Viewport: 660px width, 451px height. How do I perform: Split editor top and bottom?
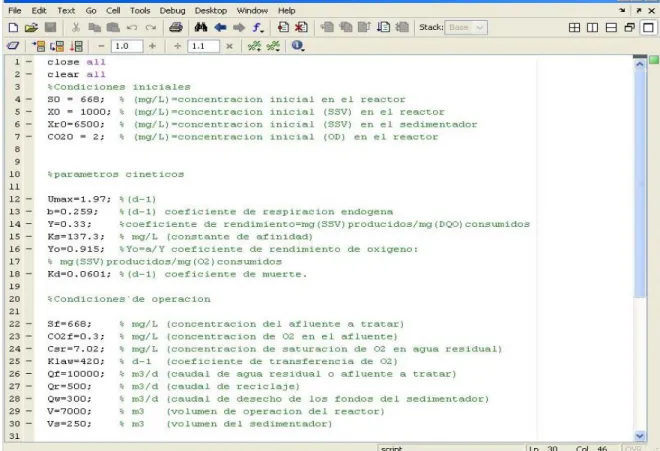611,28
